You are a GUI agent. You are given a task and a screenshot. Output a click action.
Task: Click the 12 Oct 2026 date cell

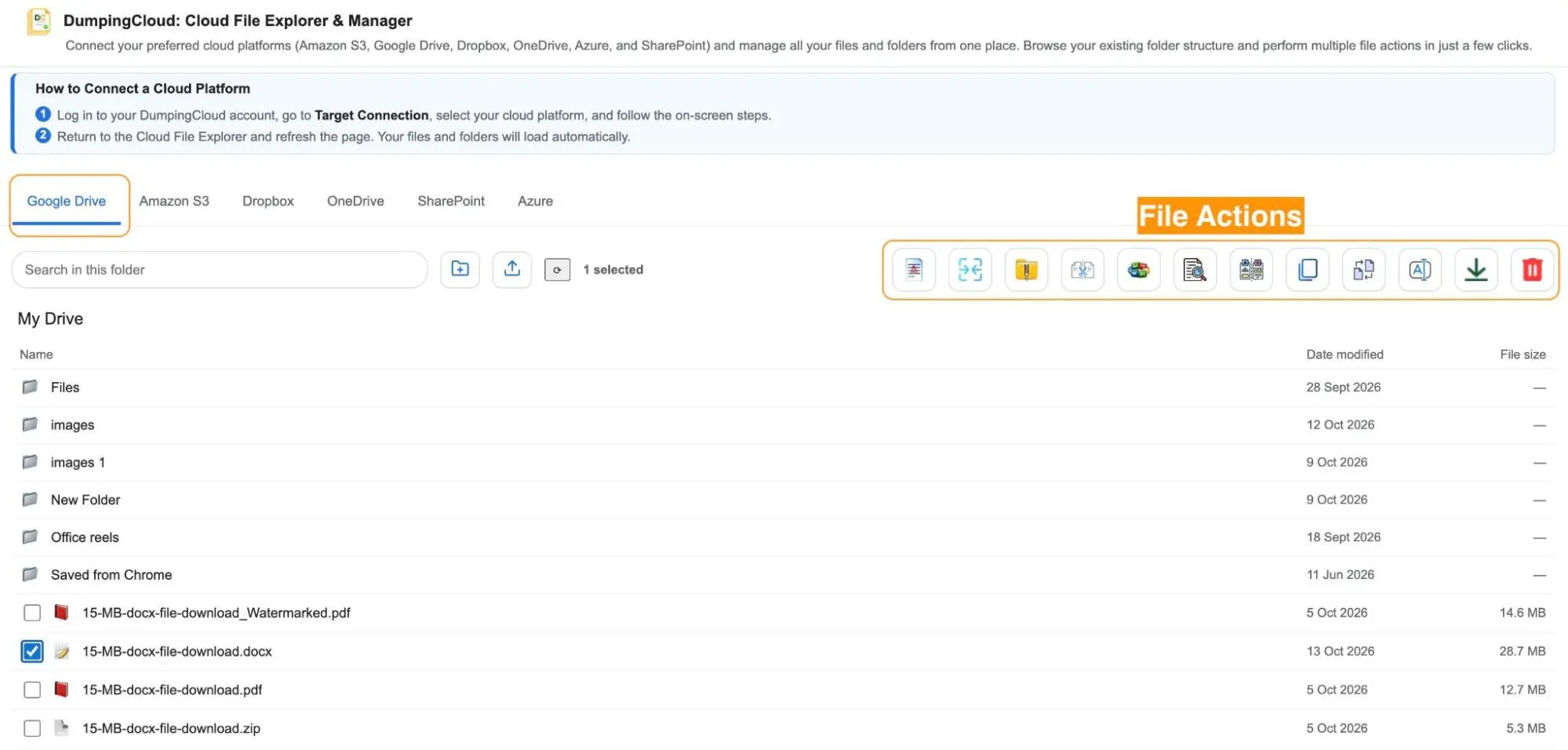(1340, 425)
